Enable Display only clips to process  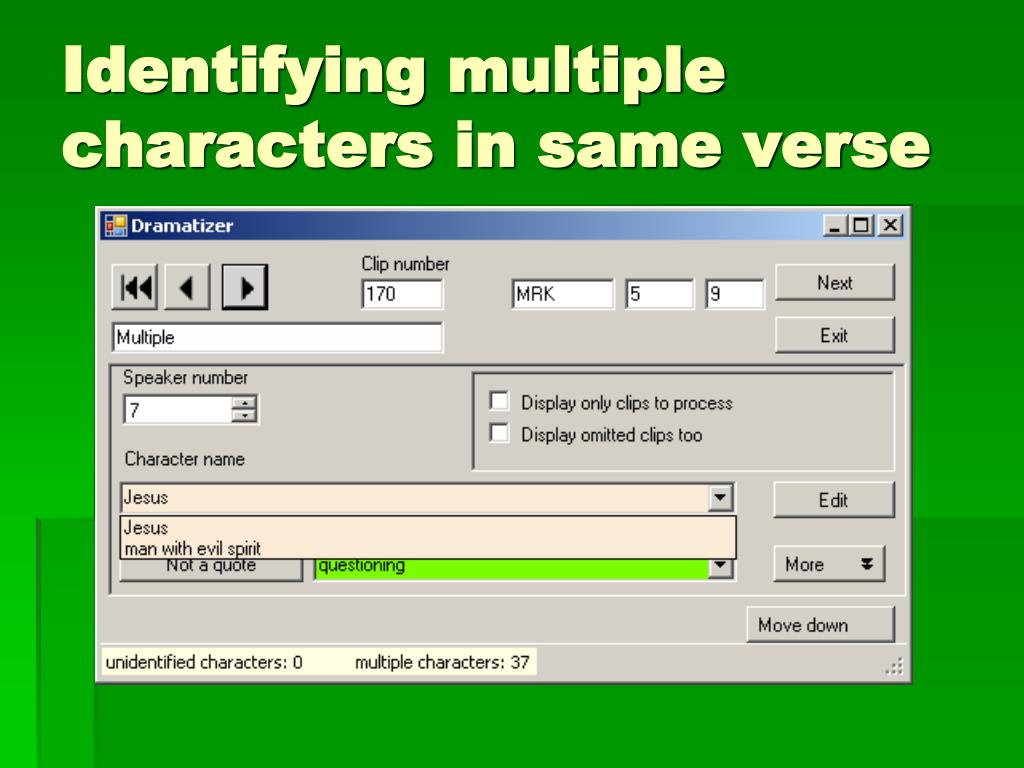pyautogui.click(x=500, y=401)
